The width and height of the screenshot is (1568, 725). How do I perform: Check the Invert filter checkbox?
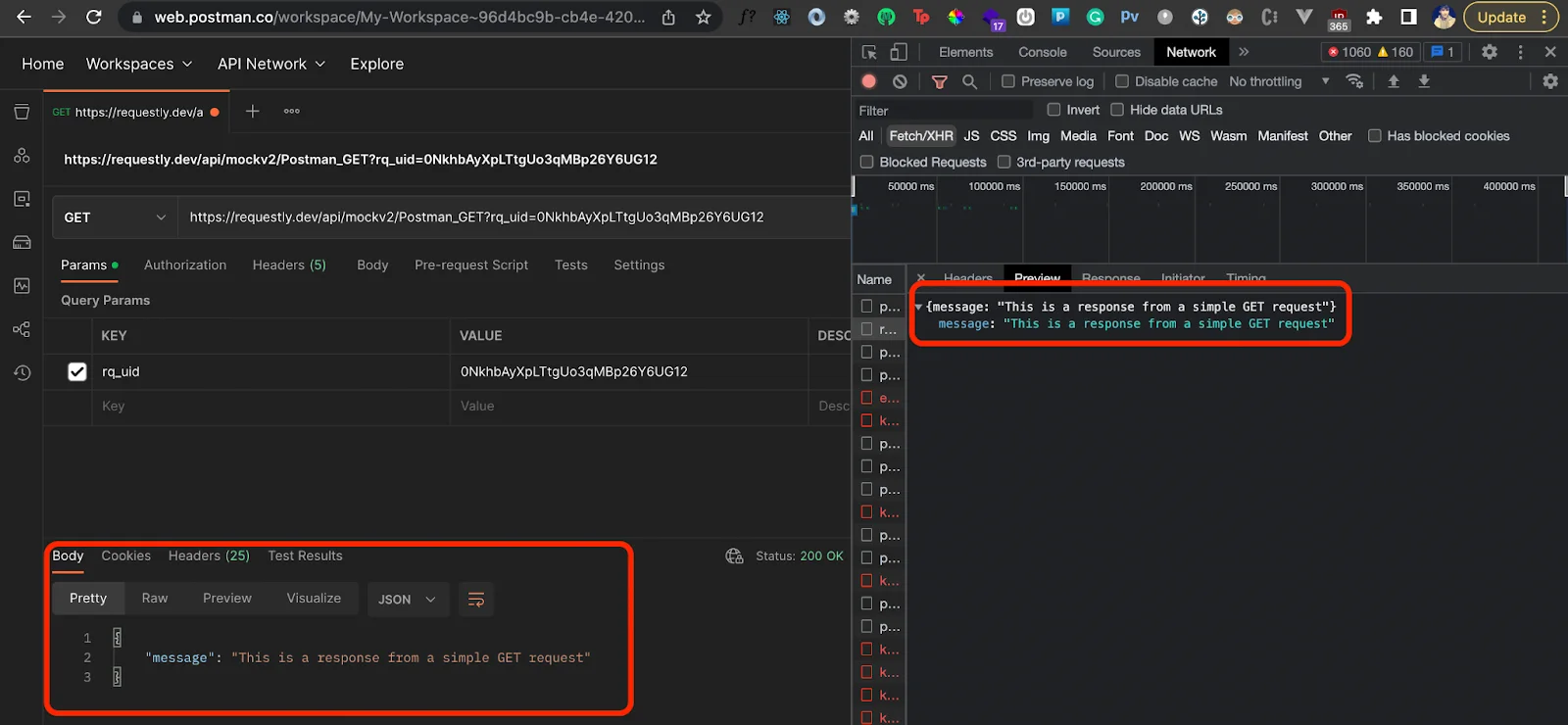click(x=1053, y=110)
